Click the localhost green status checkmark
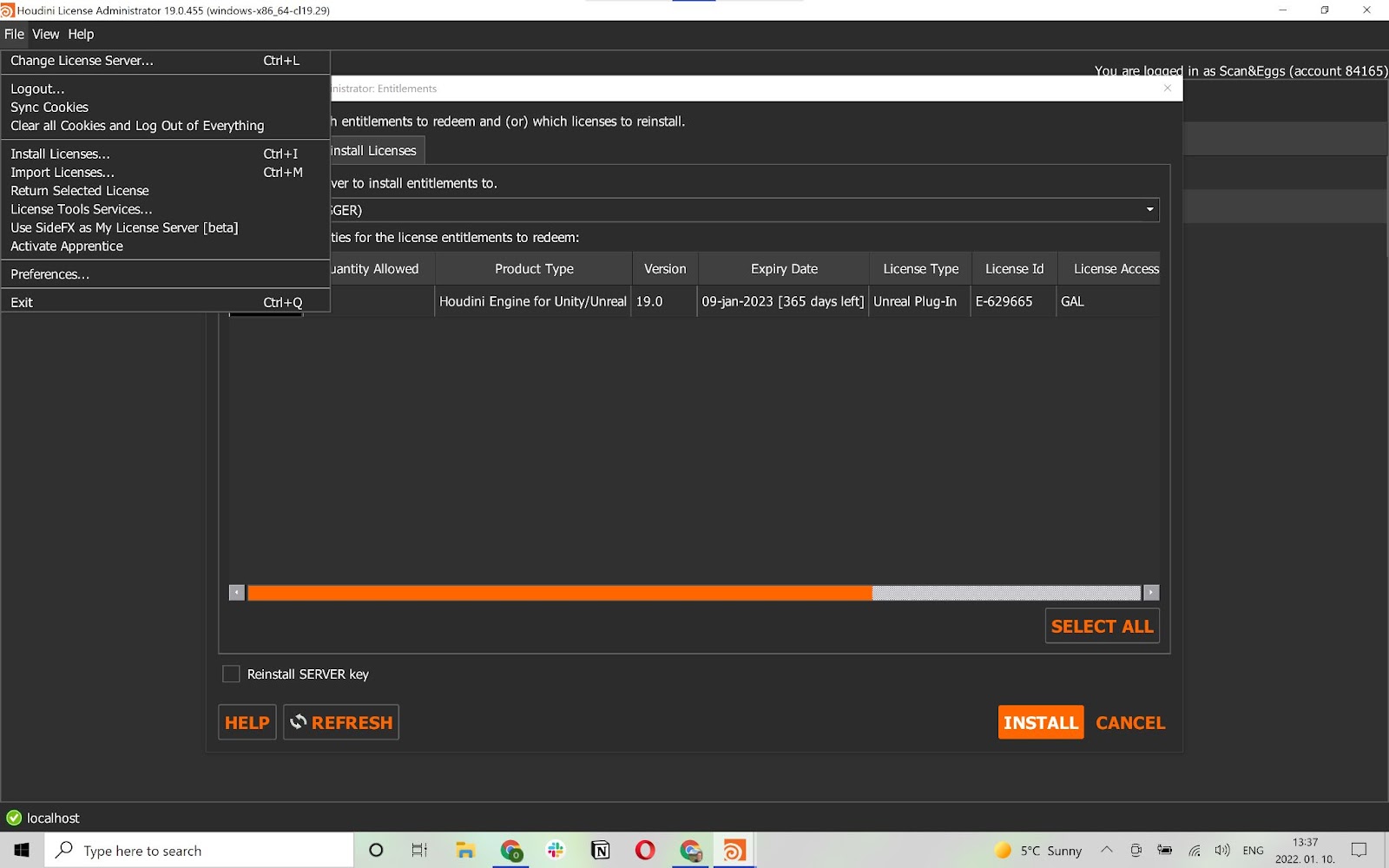Viewport: 1389px width, 868px height. click(14, 818)
